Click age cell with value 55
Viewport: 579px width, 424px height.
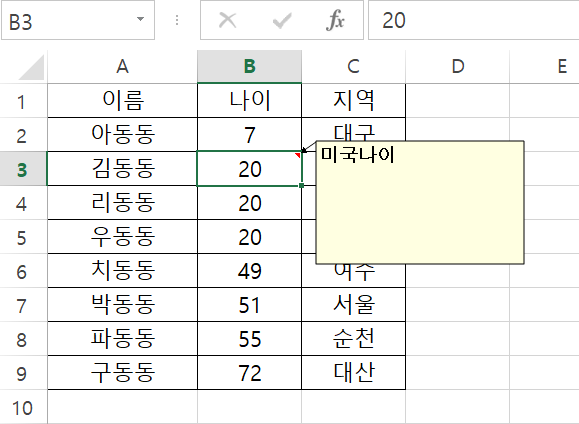pyautogui.click(x=250, y=339)
